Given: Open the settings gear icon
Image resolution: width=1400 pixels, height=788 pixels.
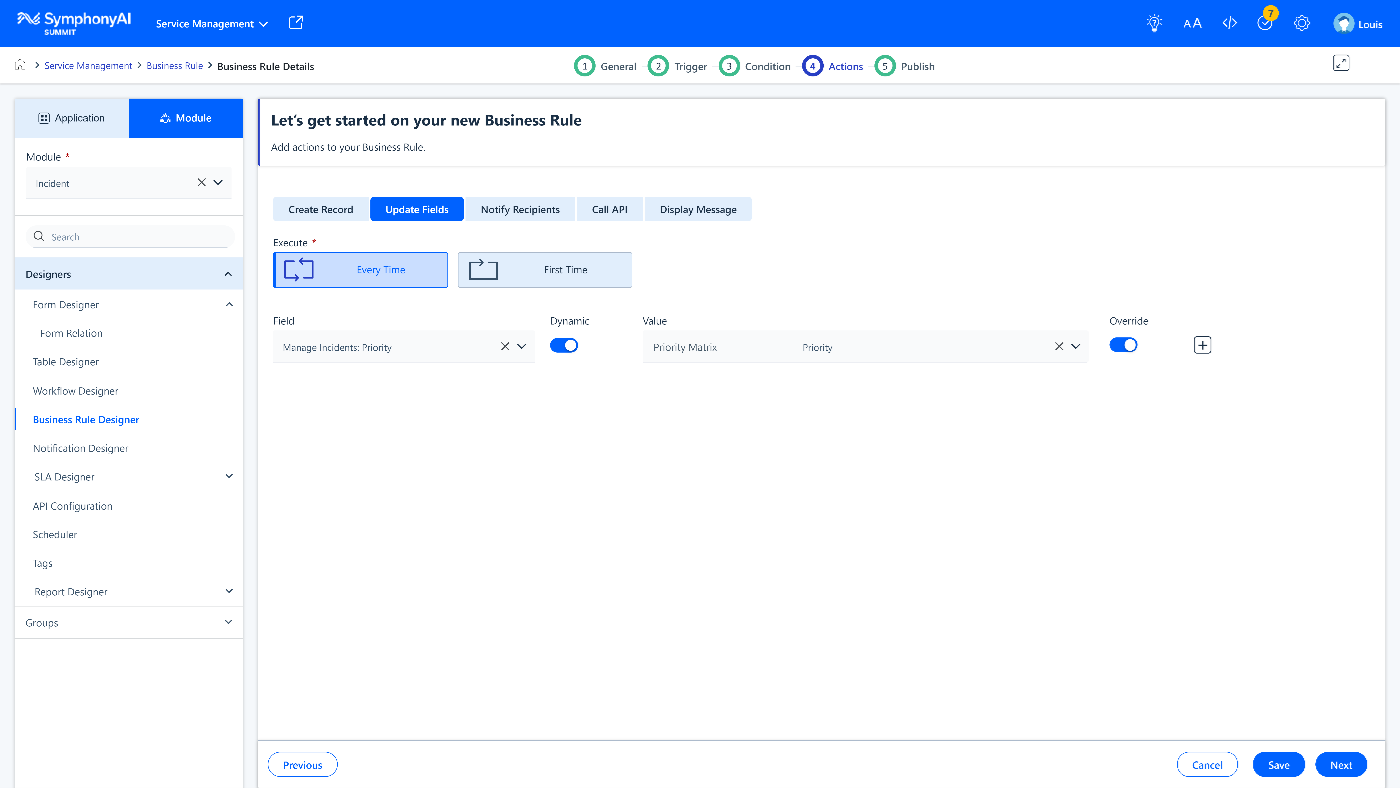Looking at the screenshot, I should [x=1301, y=22].
